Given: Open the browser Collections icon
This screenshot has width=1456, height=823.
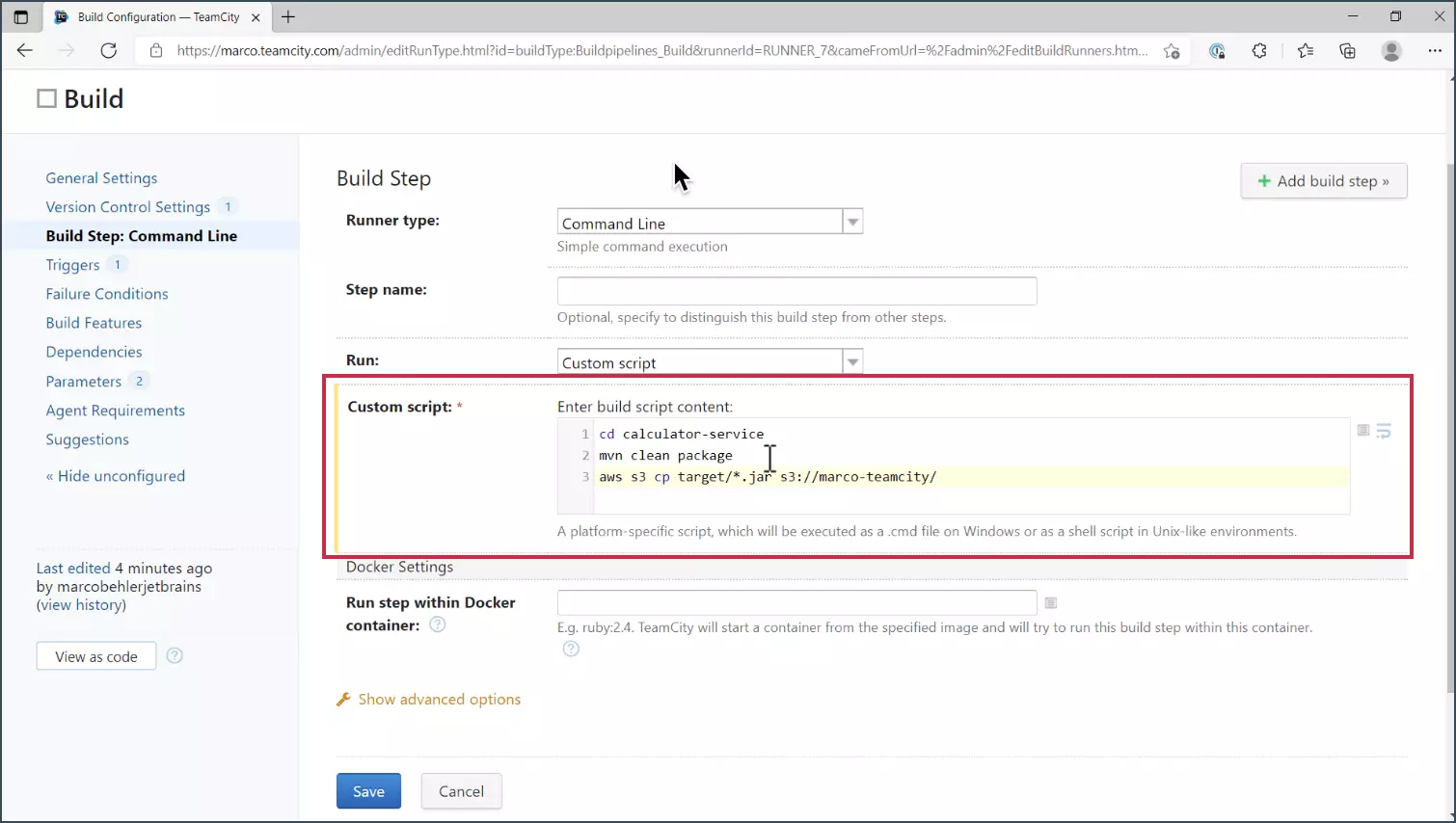Looking at the screenshot, I should point(1348,51).
